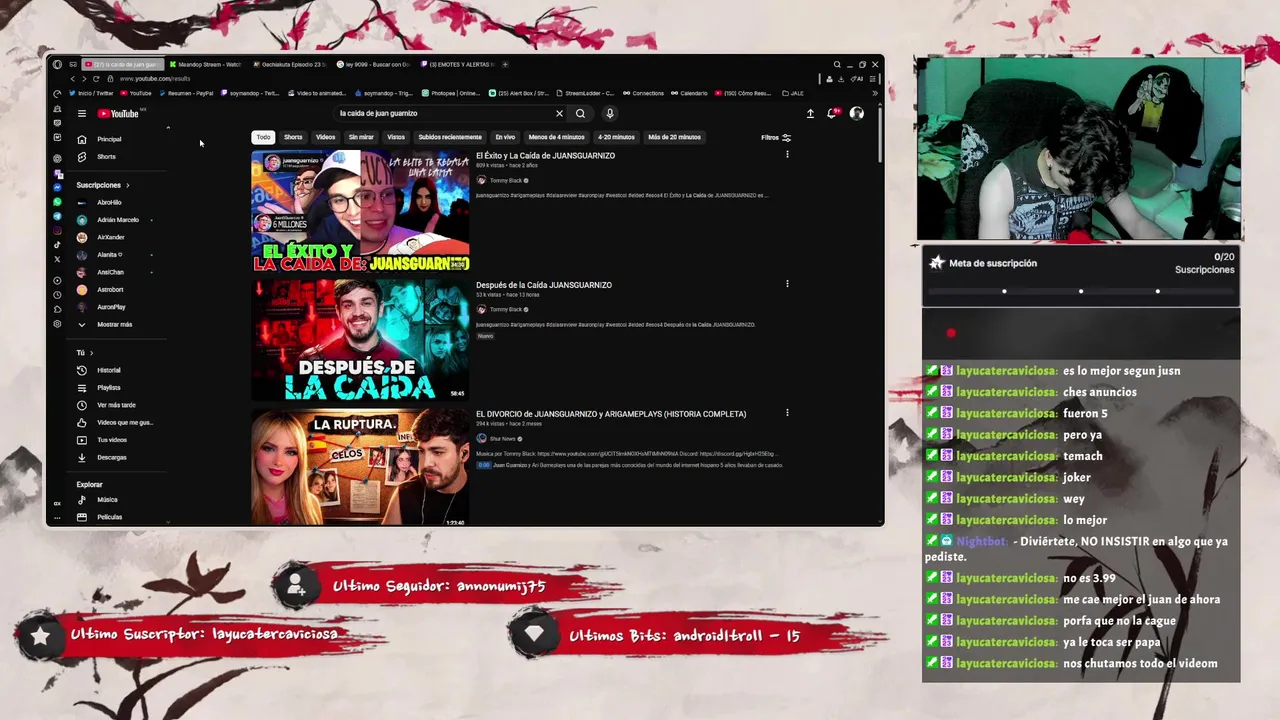Viewport: 1280px width, 720px height.
Task: Click the Después de la Caída thumbnail
Action: coord(360,340)
